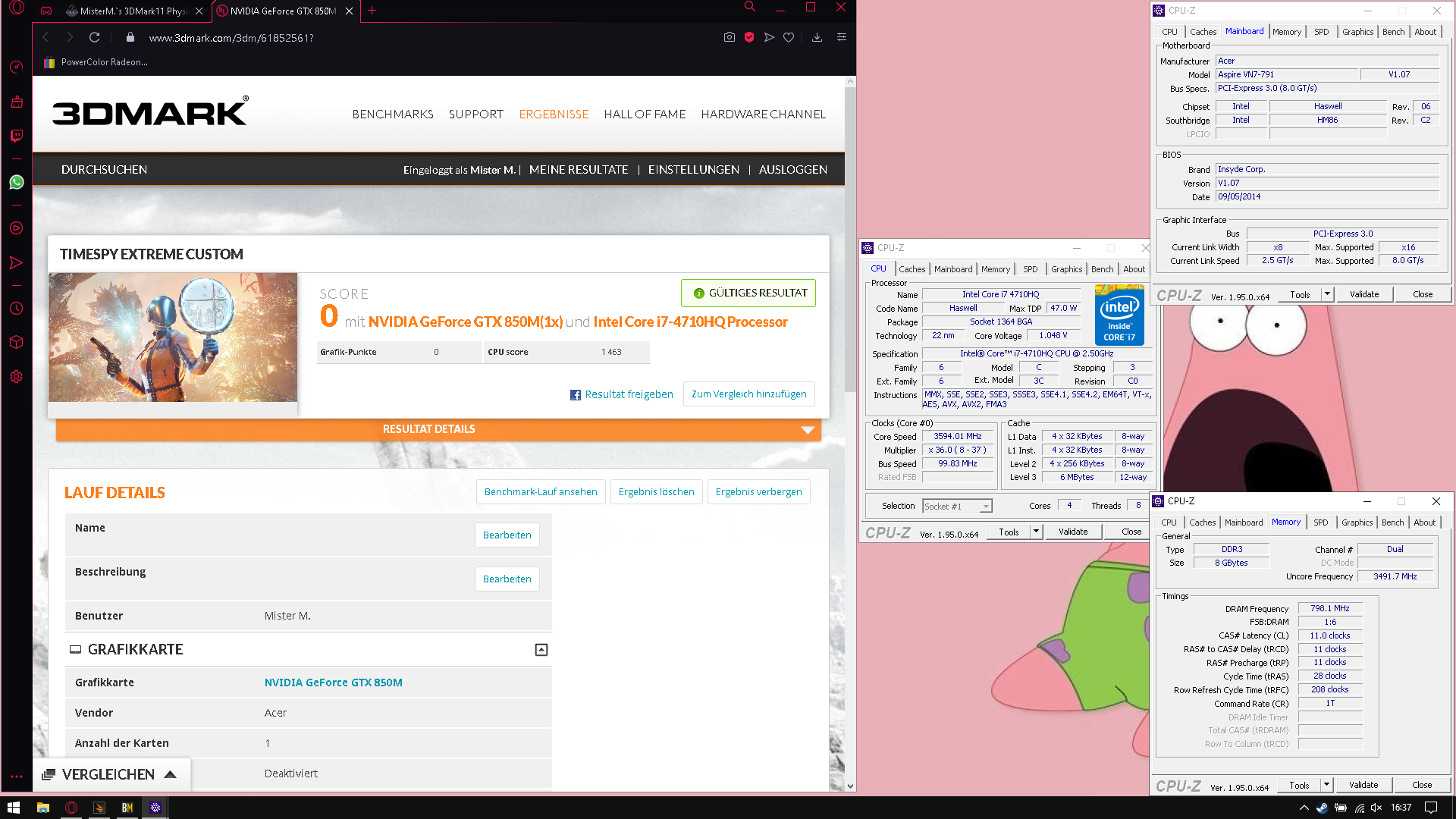Collapse the GRAFIKKARTE section

(x=541, y=650)
